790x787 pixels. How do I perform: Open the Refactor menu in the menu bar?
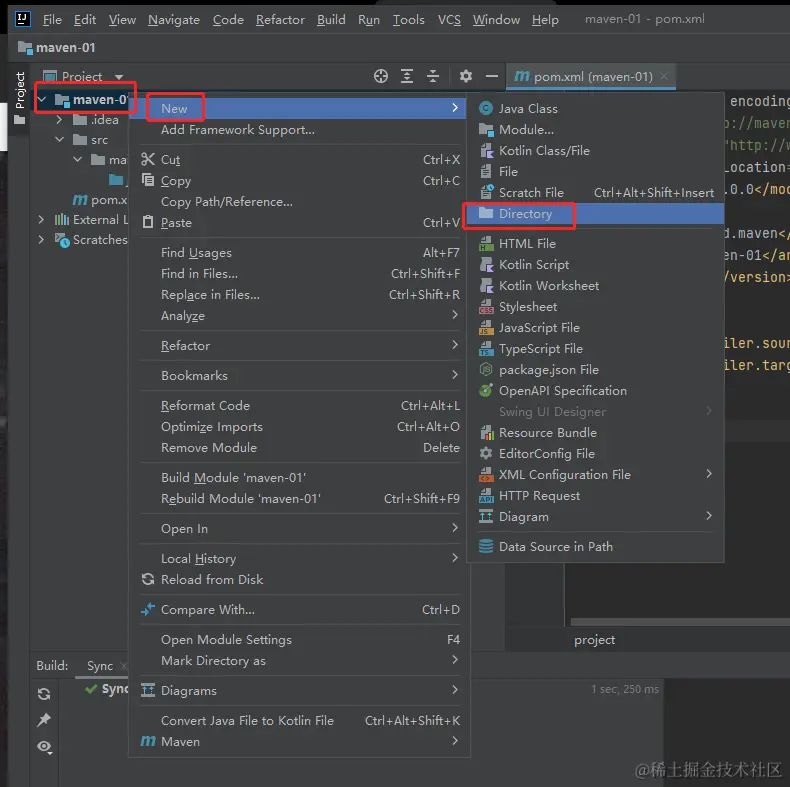tap(280, 20)
